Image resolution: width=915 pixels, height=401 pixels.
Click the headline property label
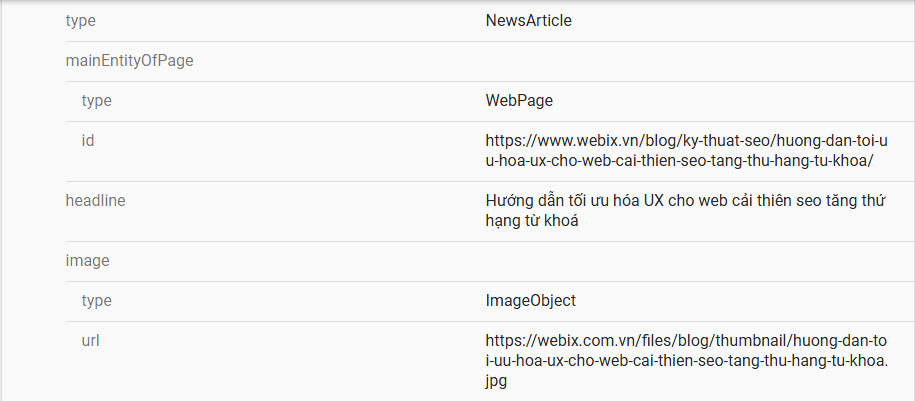coord(95,200)
